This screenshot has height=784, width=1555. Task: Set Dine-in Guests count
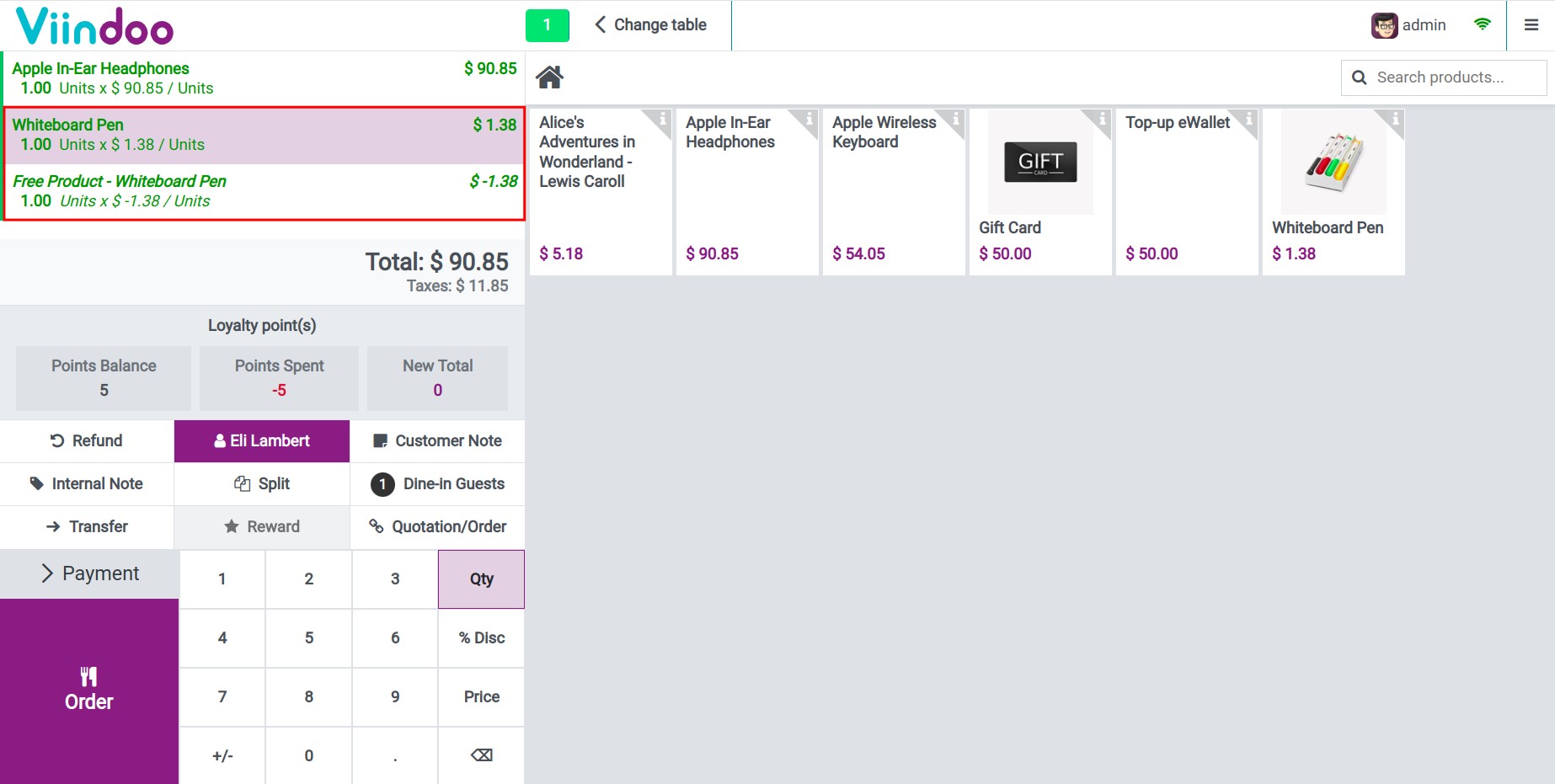coord(437,484)
